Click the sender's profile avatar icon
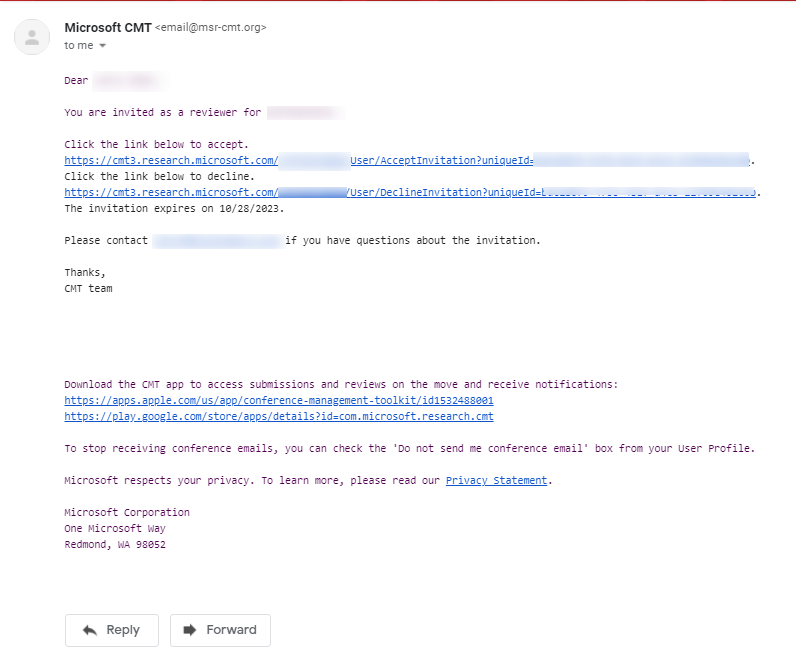 coord(33,38)
